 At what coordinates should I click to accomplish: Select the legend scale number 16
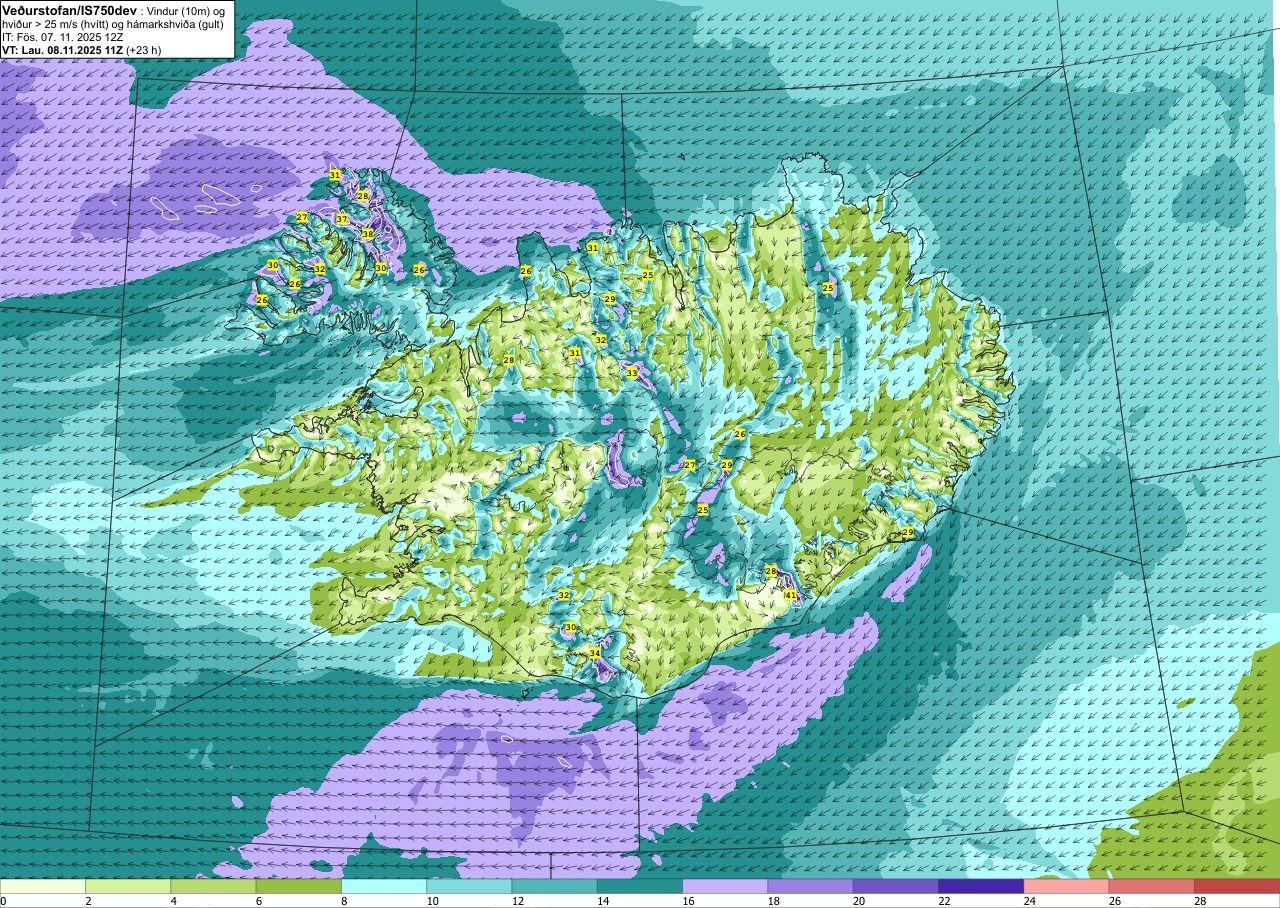pos(688,900)
